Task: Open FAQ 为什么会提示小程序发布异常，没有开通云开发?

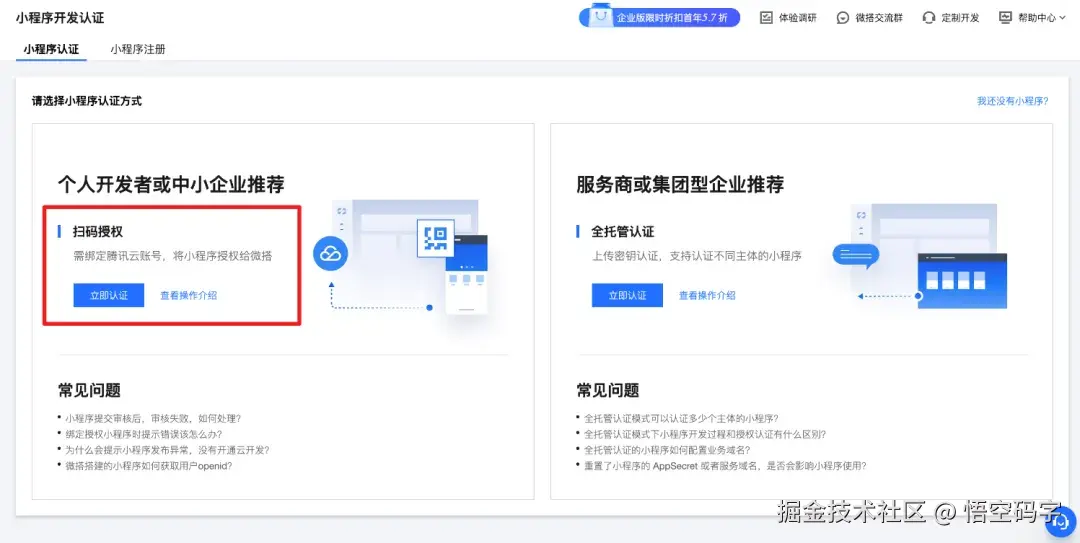Action: [167, 449]
